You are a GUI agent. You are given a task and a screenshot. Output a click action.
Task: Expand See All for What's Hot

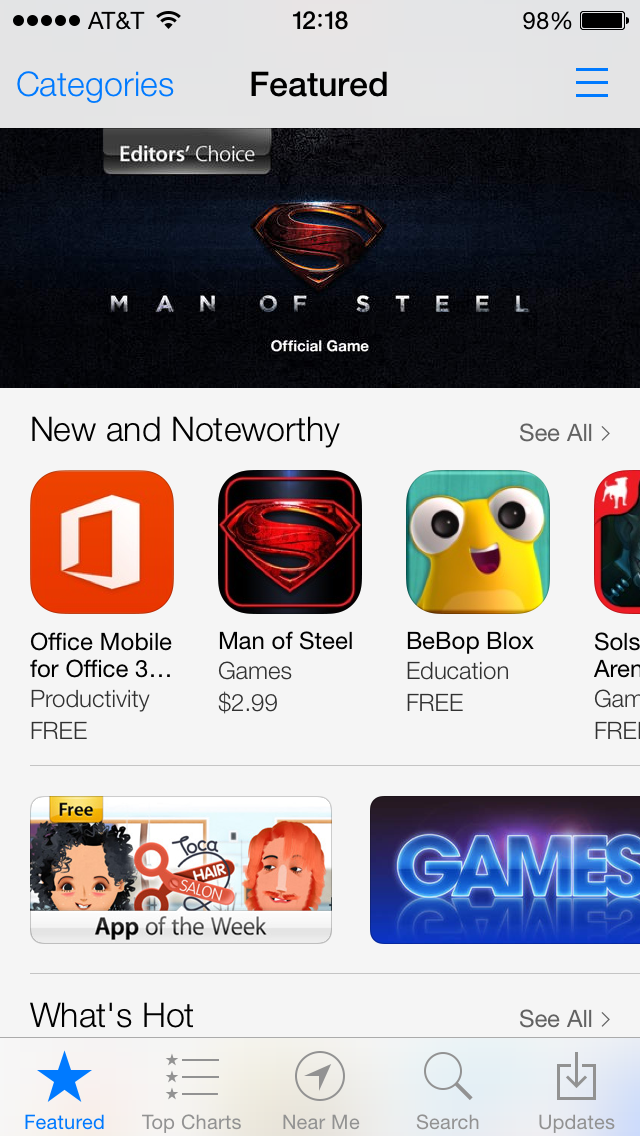pyautogui.click(x=565, y=1019)
